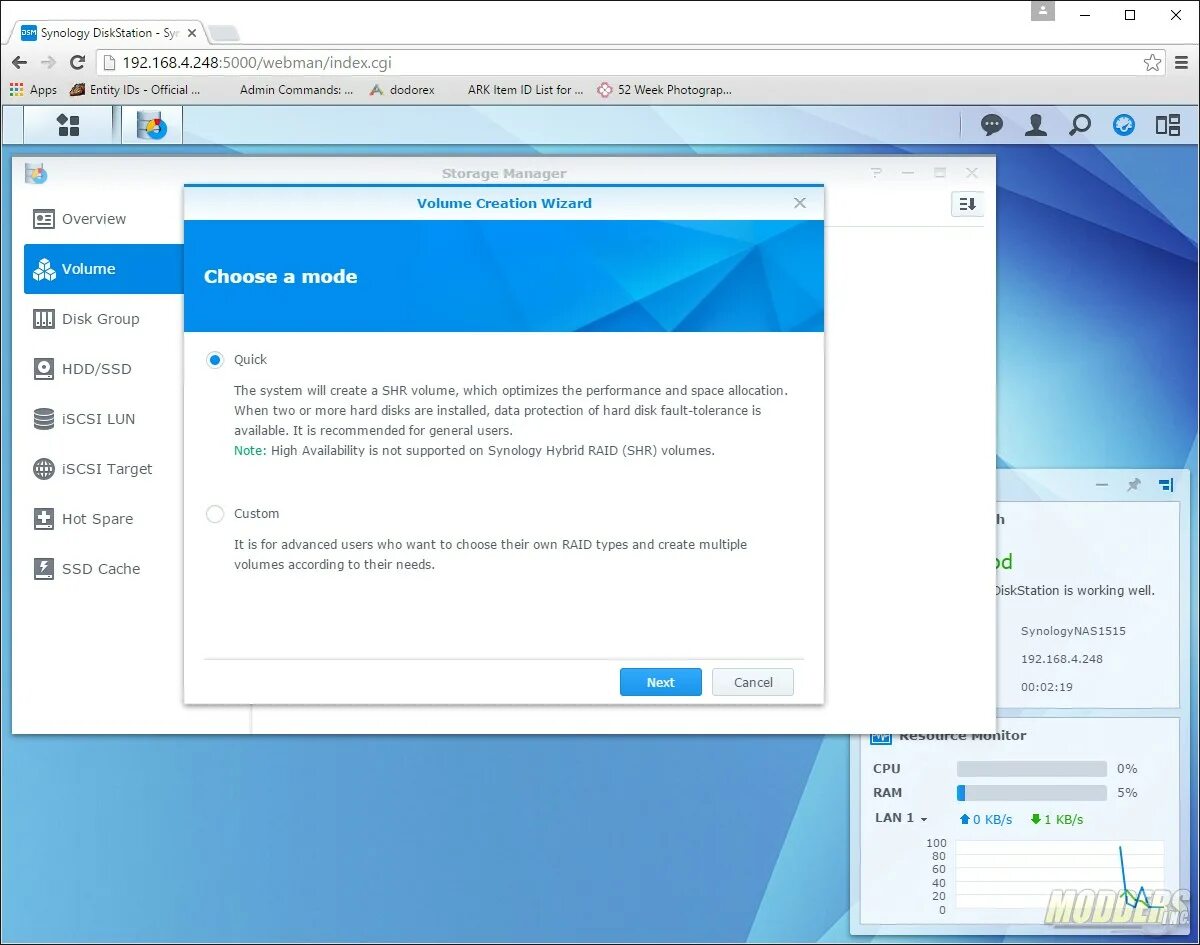Screen dimensions: 1200x945
Task: Click the Overview sidebar icon
Action: 44,219
